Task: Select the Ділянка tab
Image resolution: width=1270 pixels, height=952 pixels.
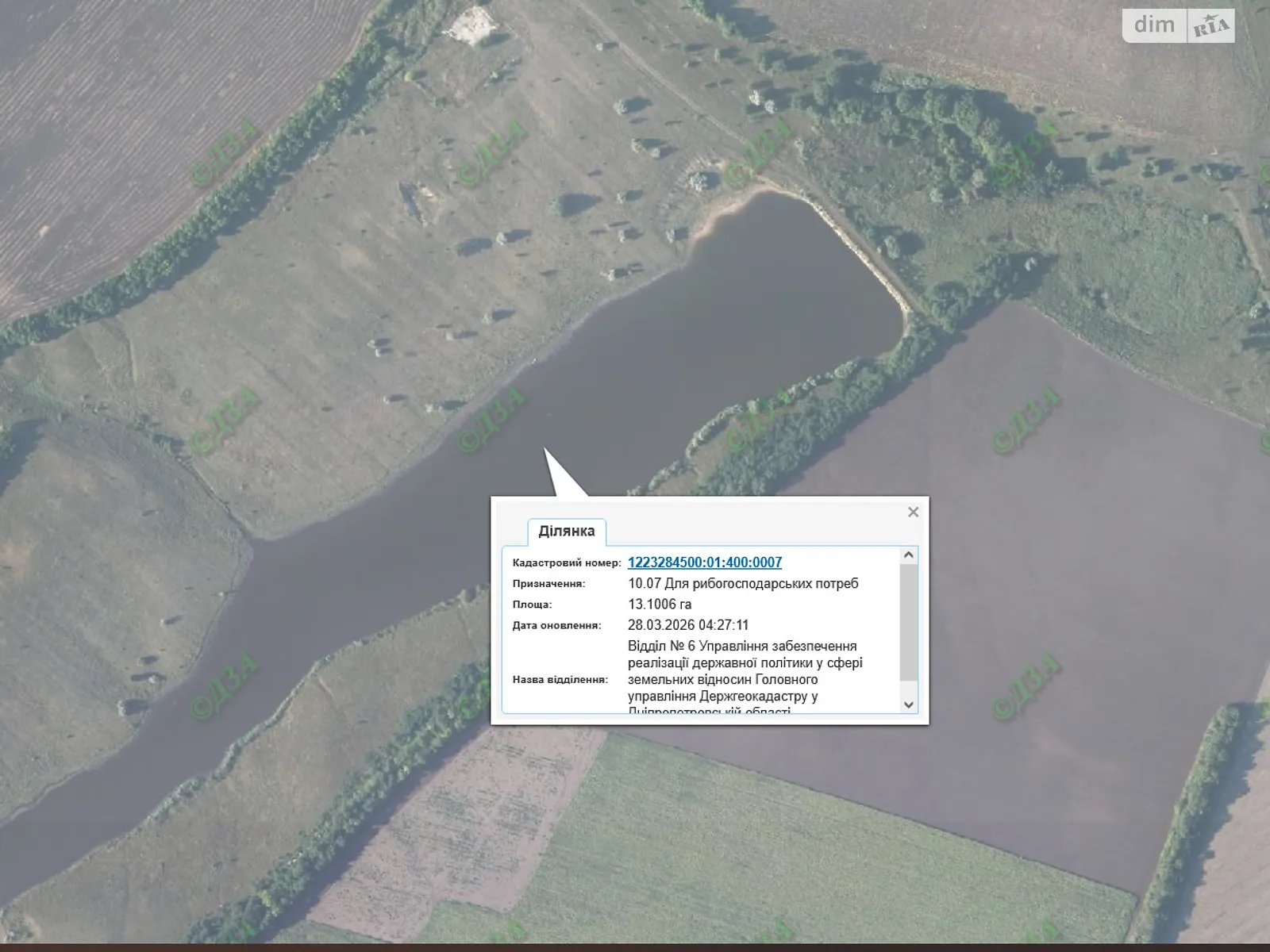Action: 566,532
